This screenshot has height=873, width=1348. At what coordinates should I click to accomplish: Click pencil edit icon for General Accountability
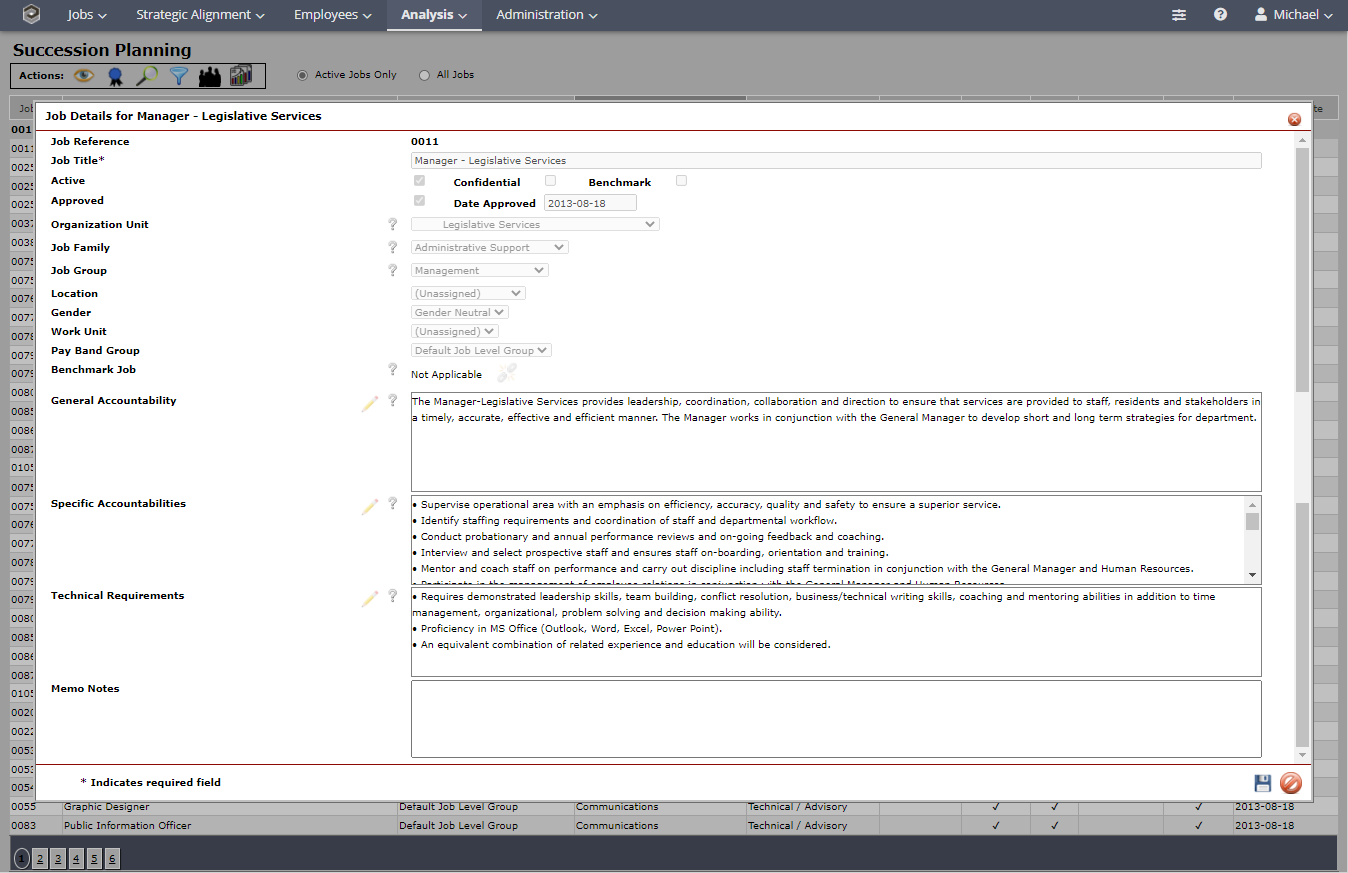pos(370,403)
